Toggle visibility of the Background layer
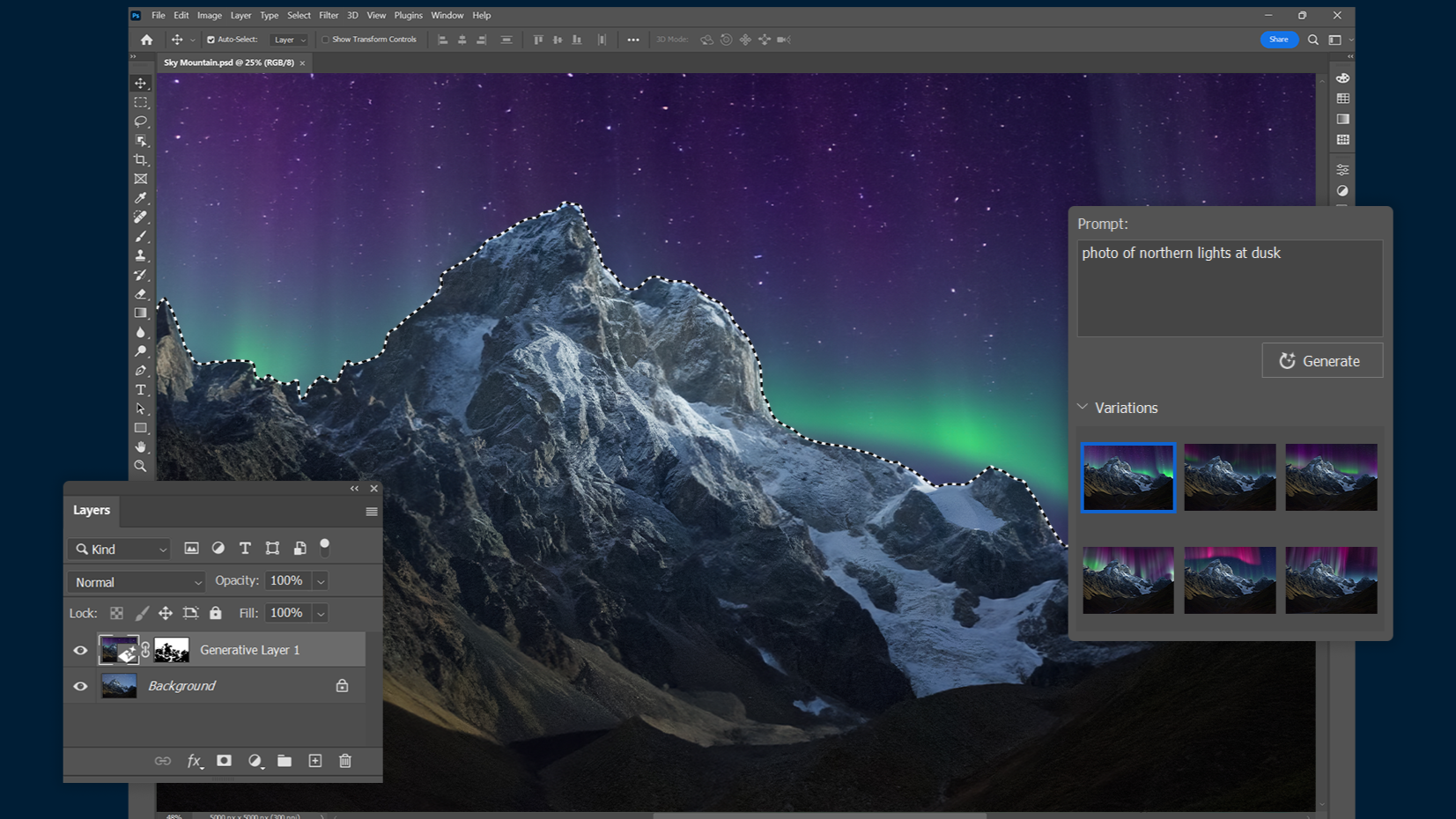Image resolution: width=1456 pixels, height=819 pixels. tap(80, 686)
